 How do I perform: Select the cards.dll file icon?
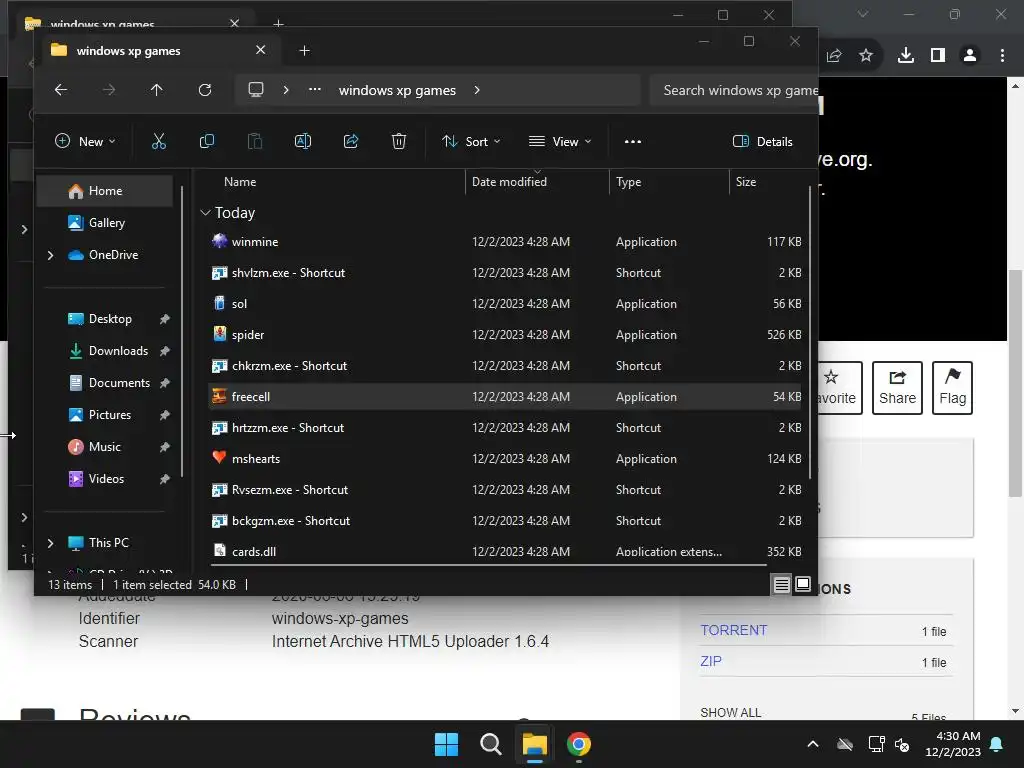219,551
